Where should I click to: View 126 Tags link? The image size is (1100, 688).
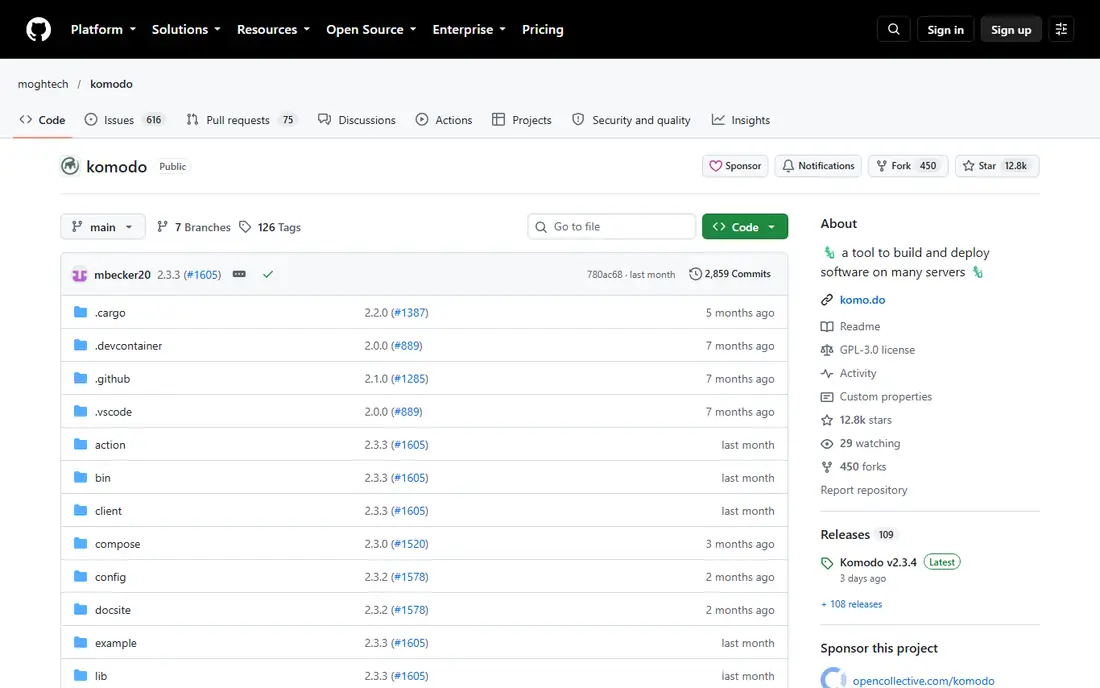270,227
